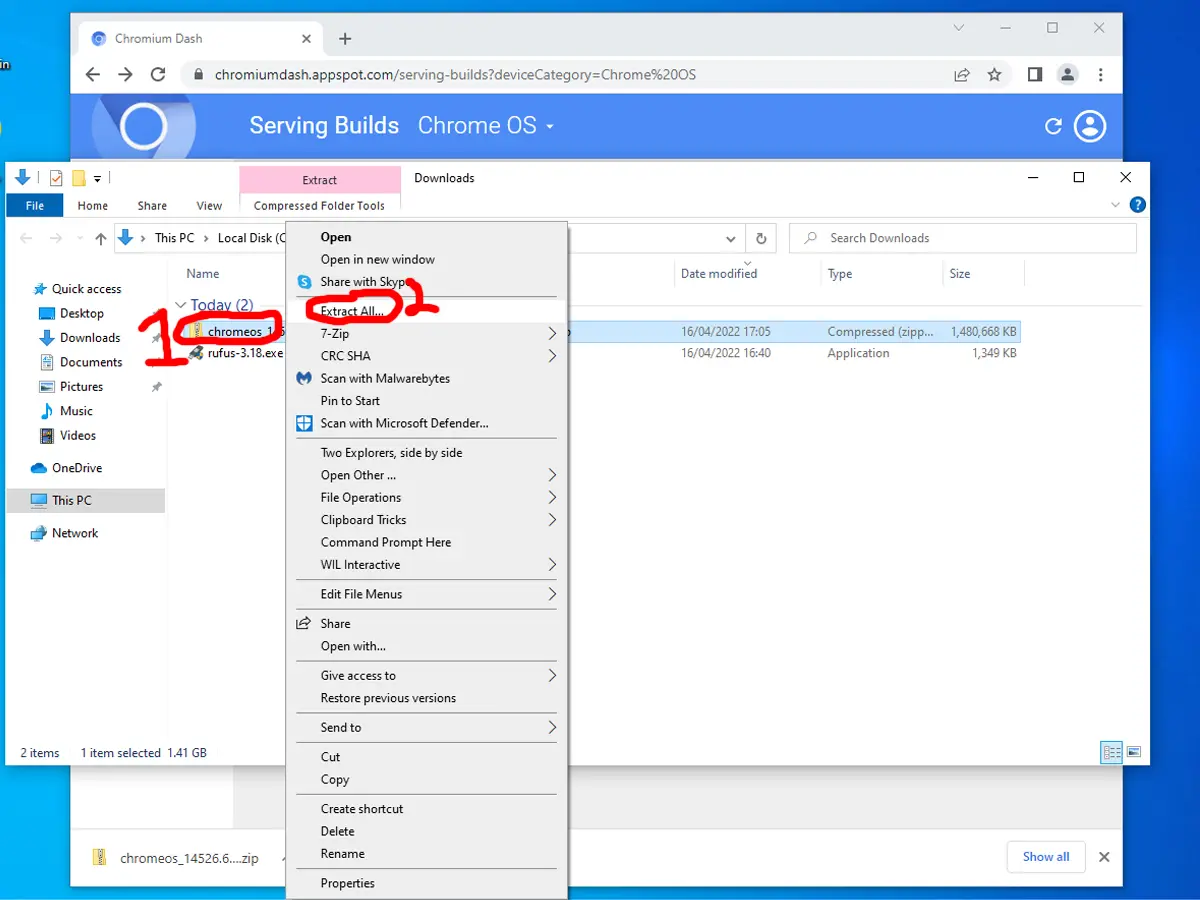
Task: Close the Chrome downloads bar
Action: 1104,857
